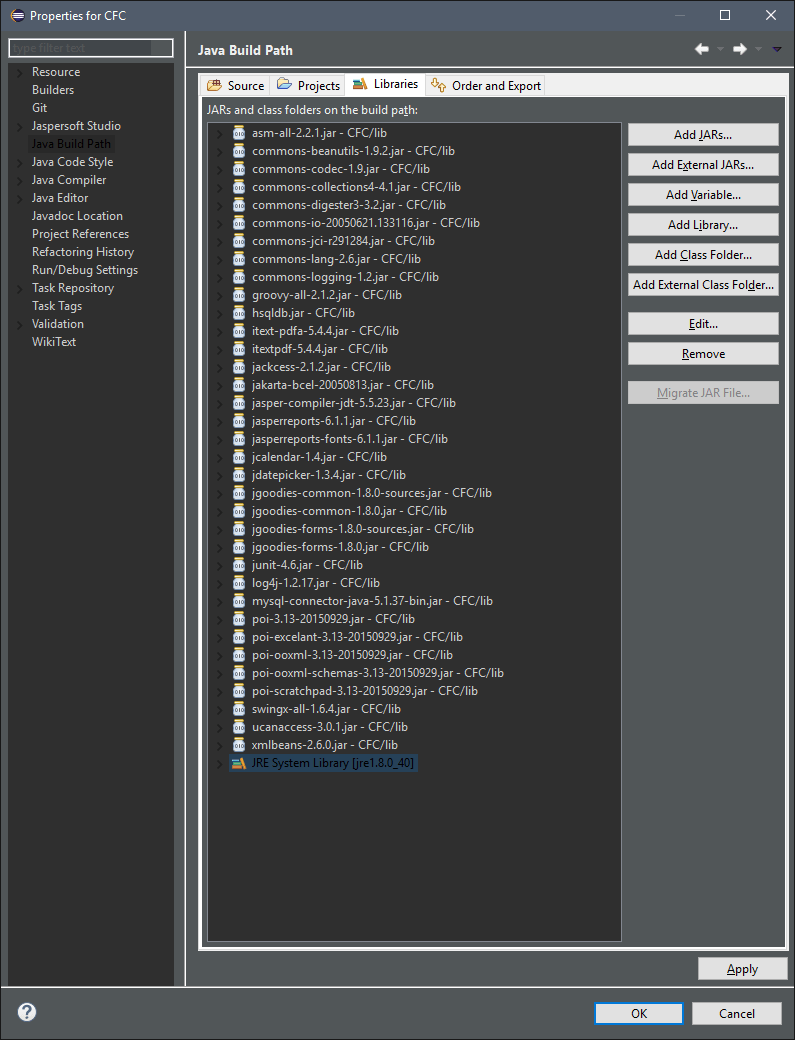This screenshot has width=795, height=1040.
Task: Expand the JRE System Library entry
Action: (221, 763)
